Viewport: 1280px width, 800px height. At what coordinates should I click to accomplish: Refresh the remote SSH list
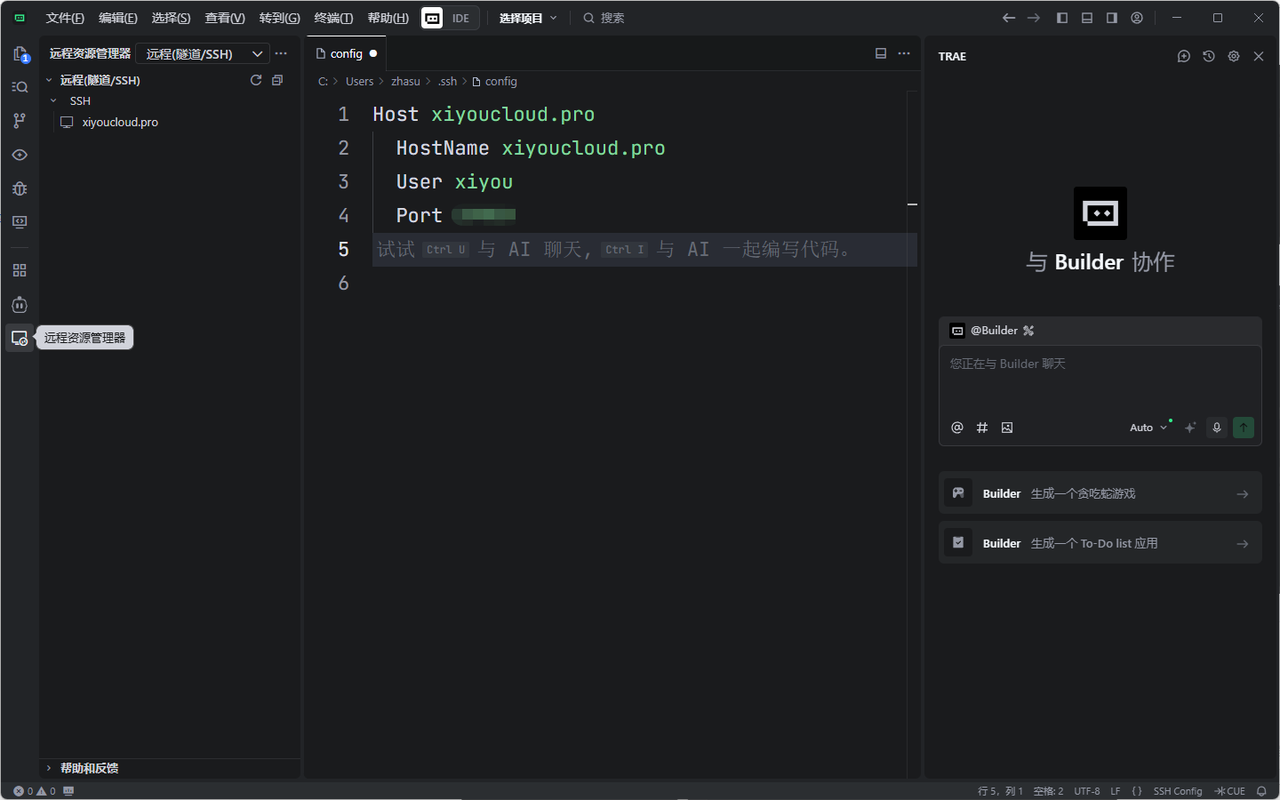pyautogui.click(x=256, y=80)
